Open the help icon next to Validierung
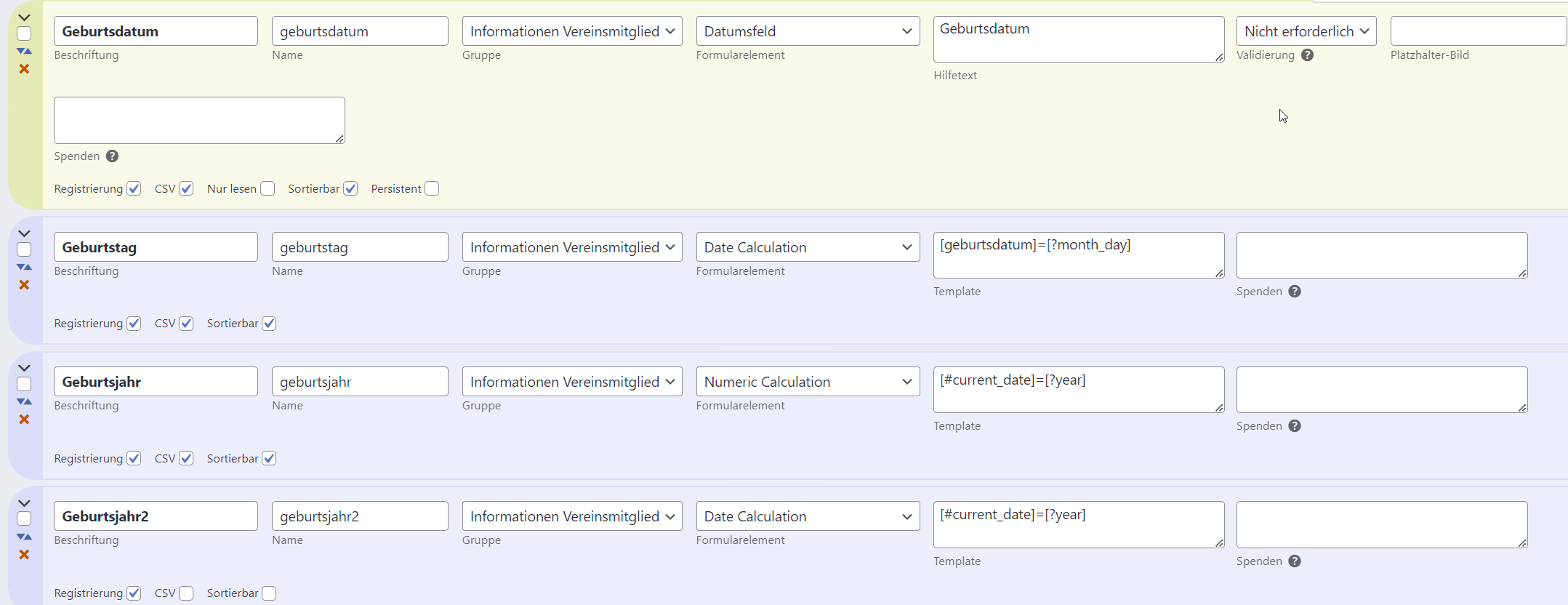Viewport: 1568px width, 605px height. pos(1307,55)
